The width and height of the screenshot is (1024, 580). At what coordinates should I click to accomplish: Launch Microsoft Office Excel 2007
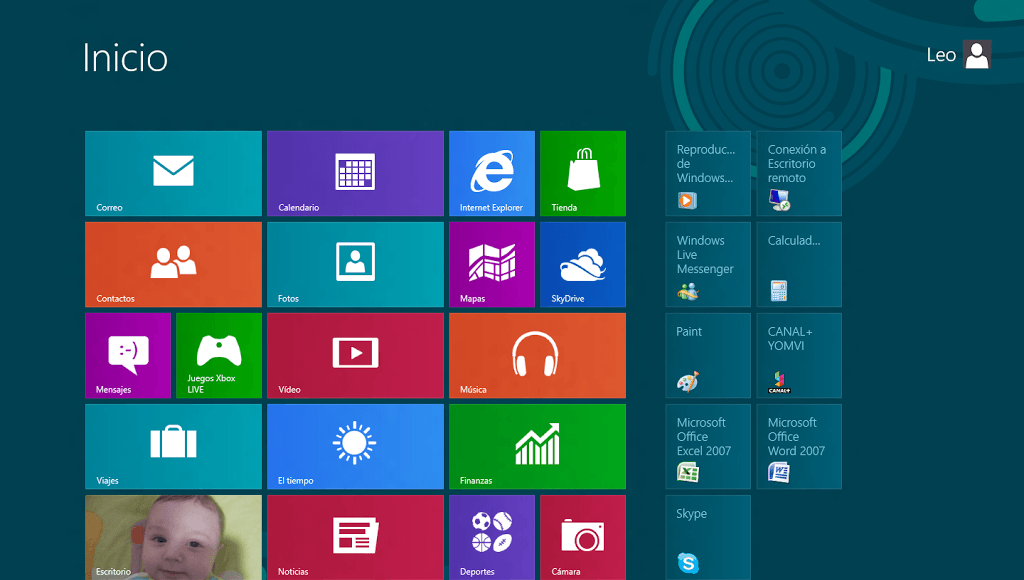pos(708,447)
